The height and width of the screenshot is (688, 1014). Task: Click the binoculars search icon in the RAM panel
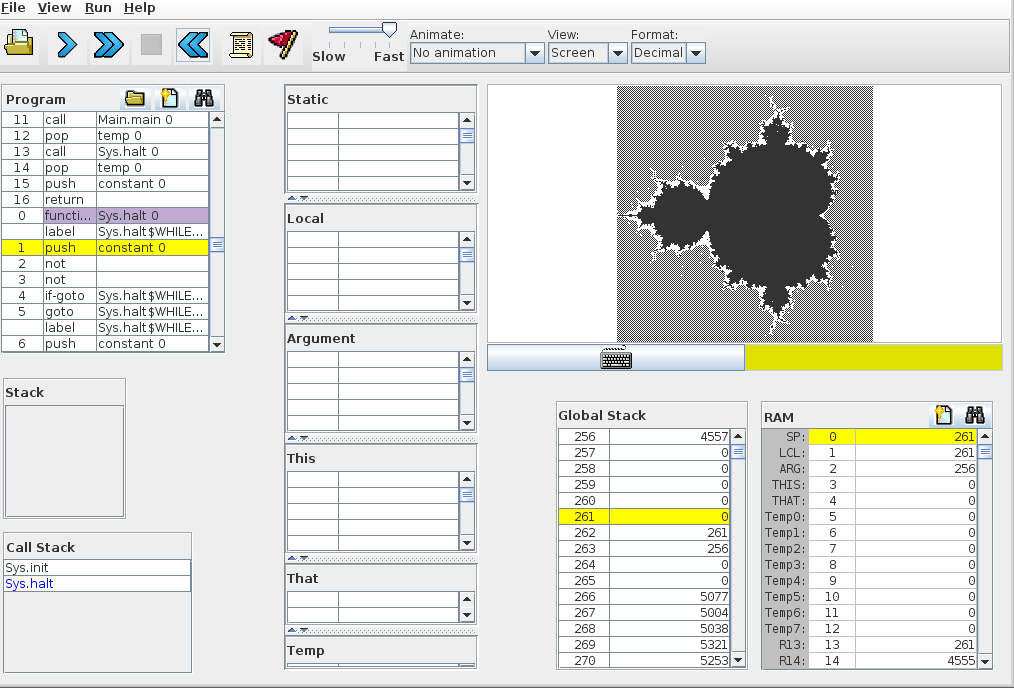[975, 415]
